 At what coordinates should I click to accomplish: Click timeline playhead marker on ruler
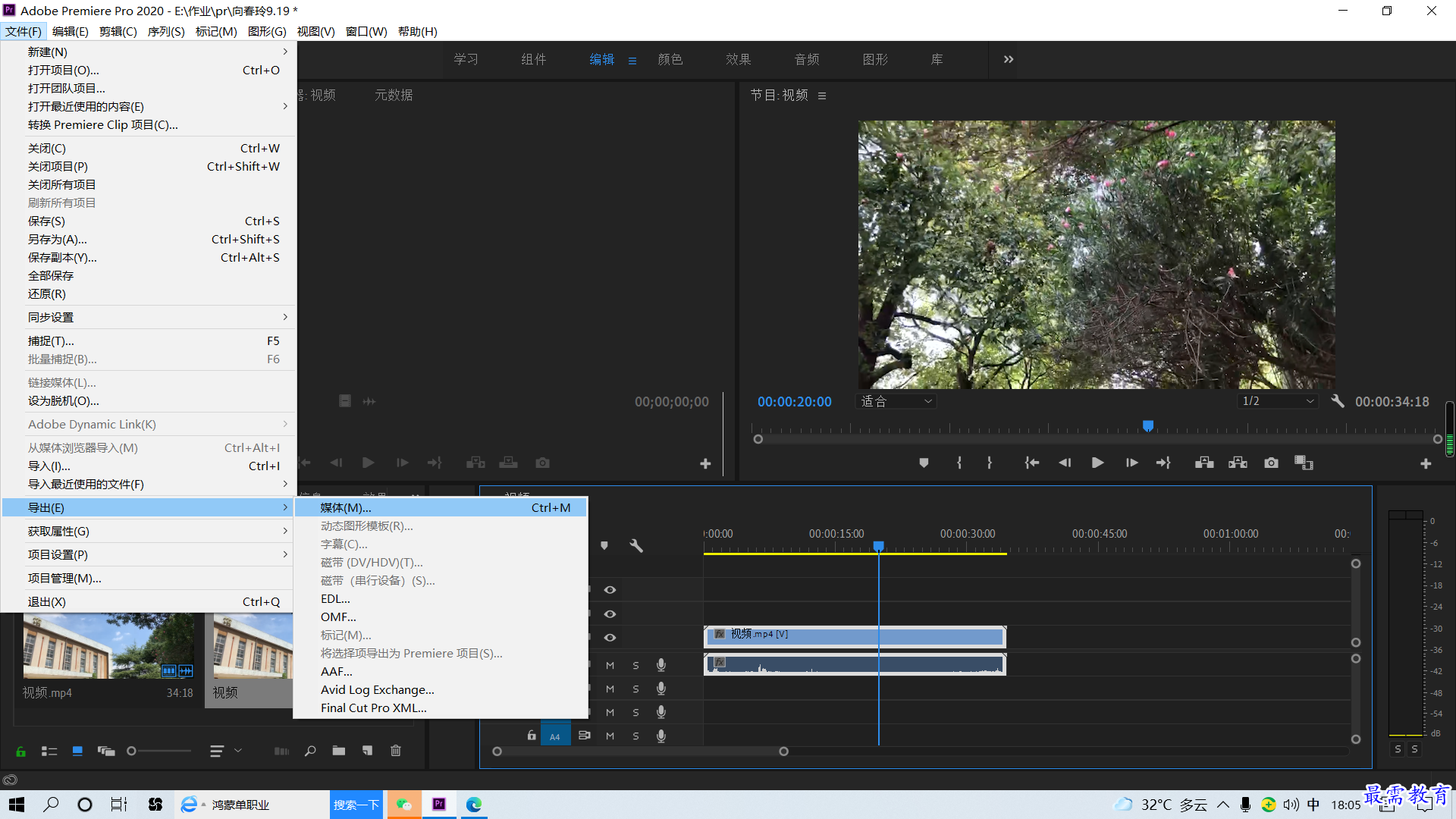point(879,546)
